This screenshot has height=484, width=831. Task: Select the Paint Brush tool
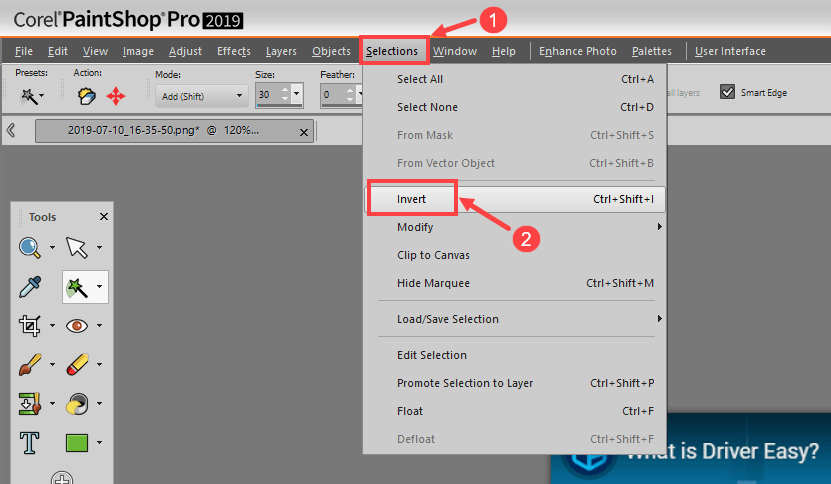click(30, 365)
